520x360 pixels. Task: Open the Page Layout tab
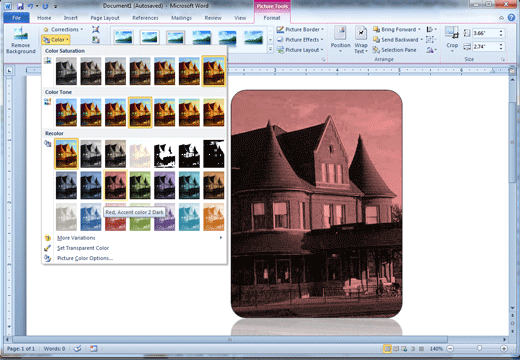click(x=105, y=18)
